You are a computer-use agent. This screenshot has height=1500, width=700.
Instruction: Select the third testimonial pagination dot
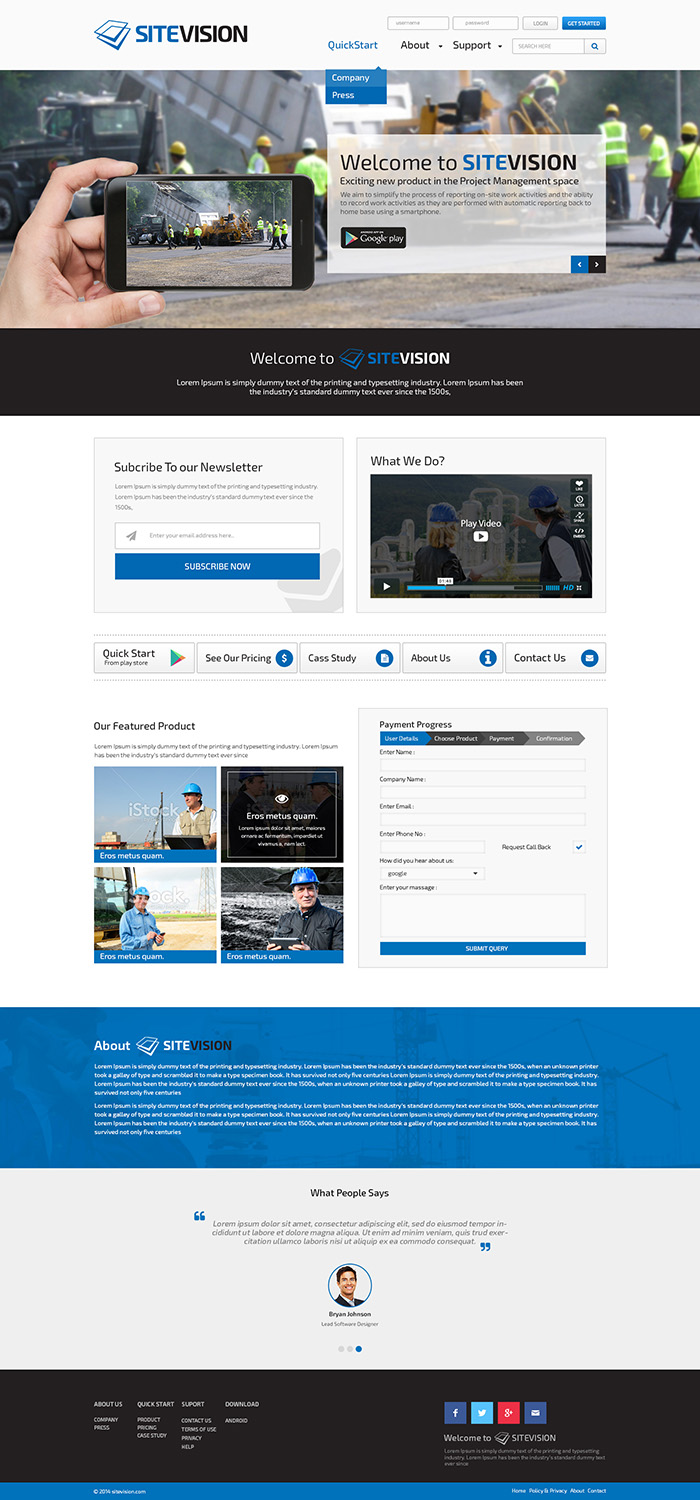coord(359,1349)
